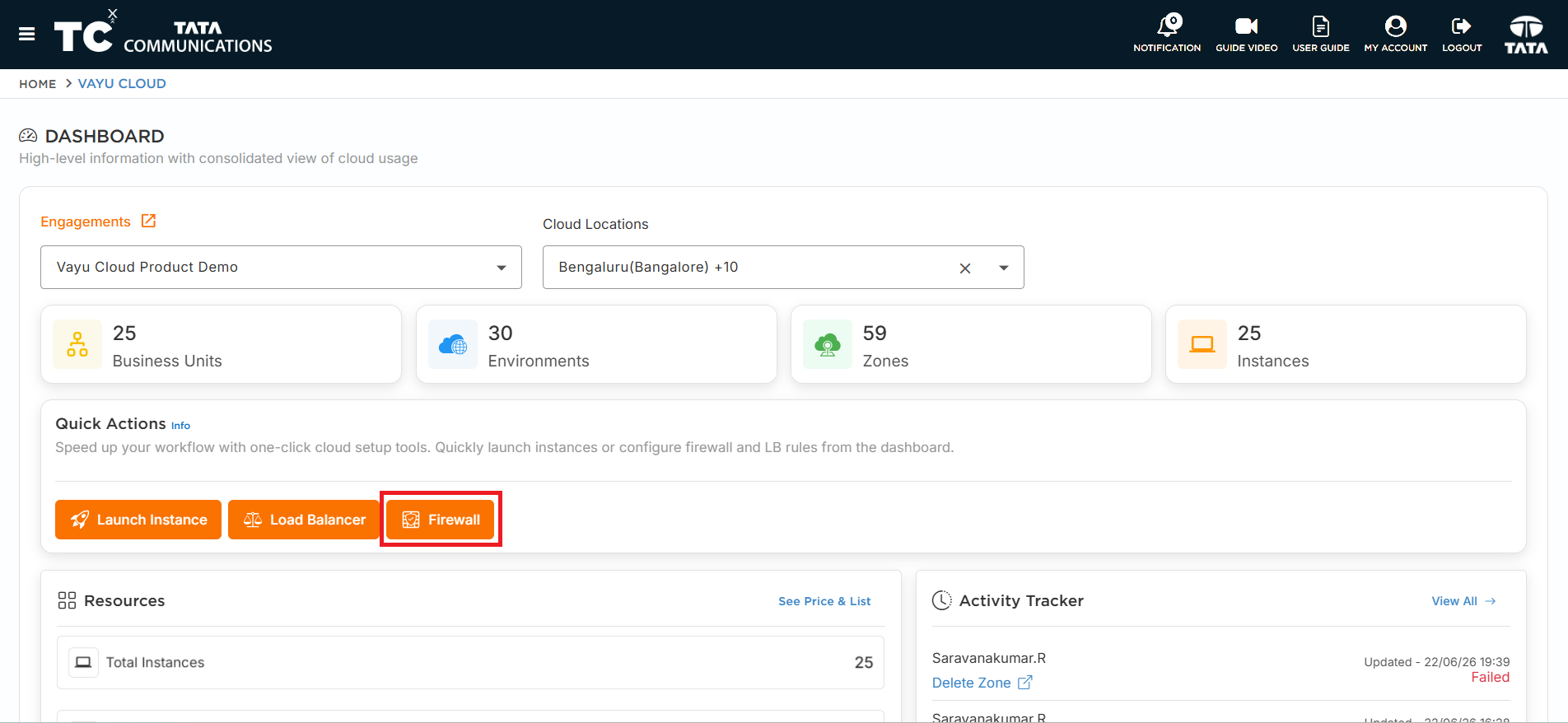Open See Price & List link
The height and width of the screenshot is (723, 1568).
tap(824, 601)
